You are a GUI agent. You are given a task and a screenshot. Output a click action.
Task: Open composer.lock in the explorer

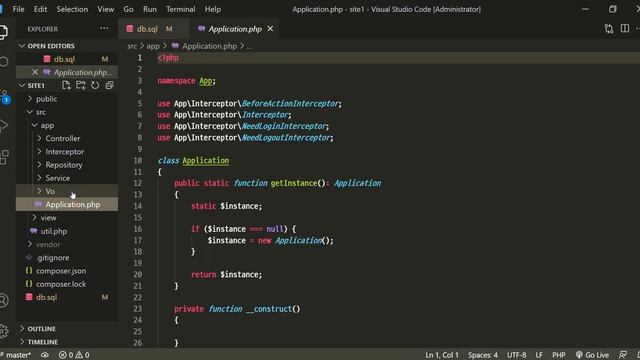click(67, 284)
